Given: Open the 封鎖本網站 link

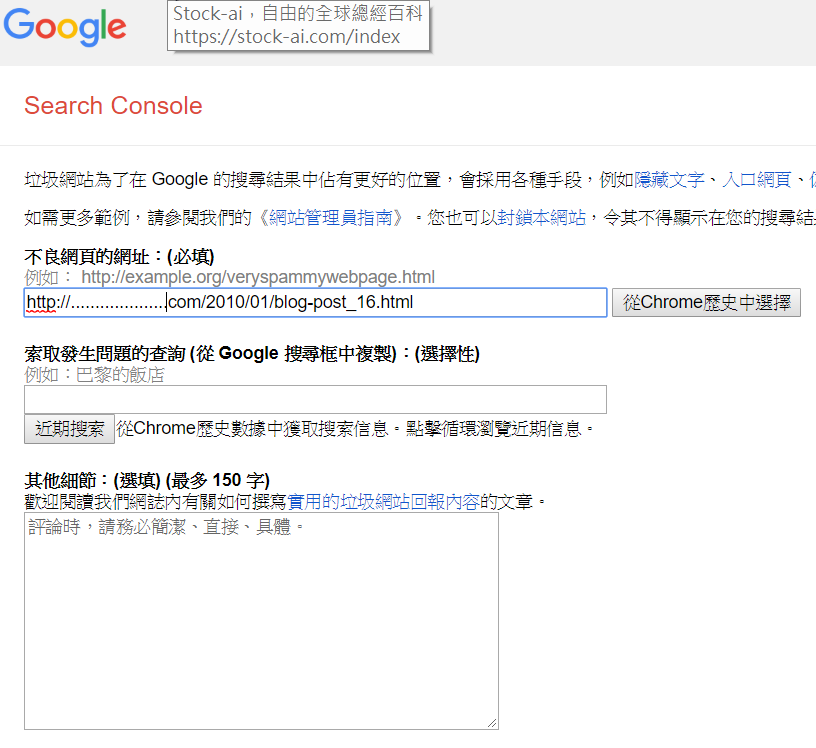Looking at the screenshot, I should pyautogui.click(x=541, y=218).
